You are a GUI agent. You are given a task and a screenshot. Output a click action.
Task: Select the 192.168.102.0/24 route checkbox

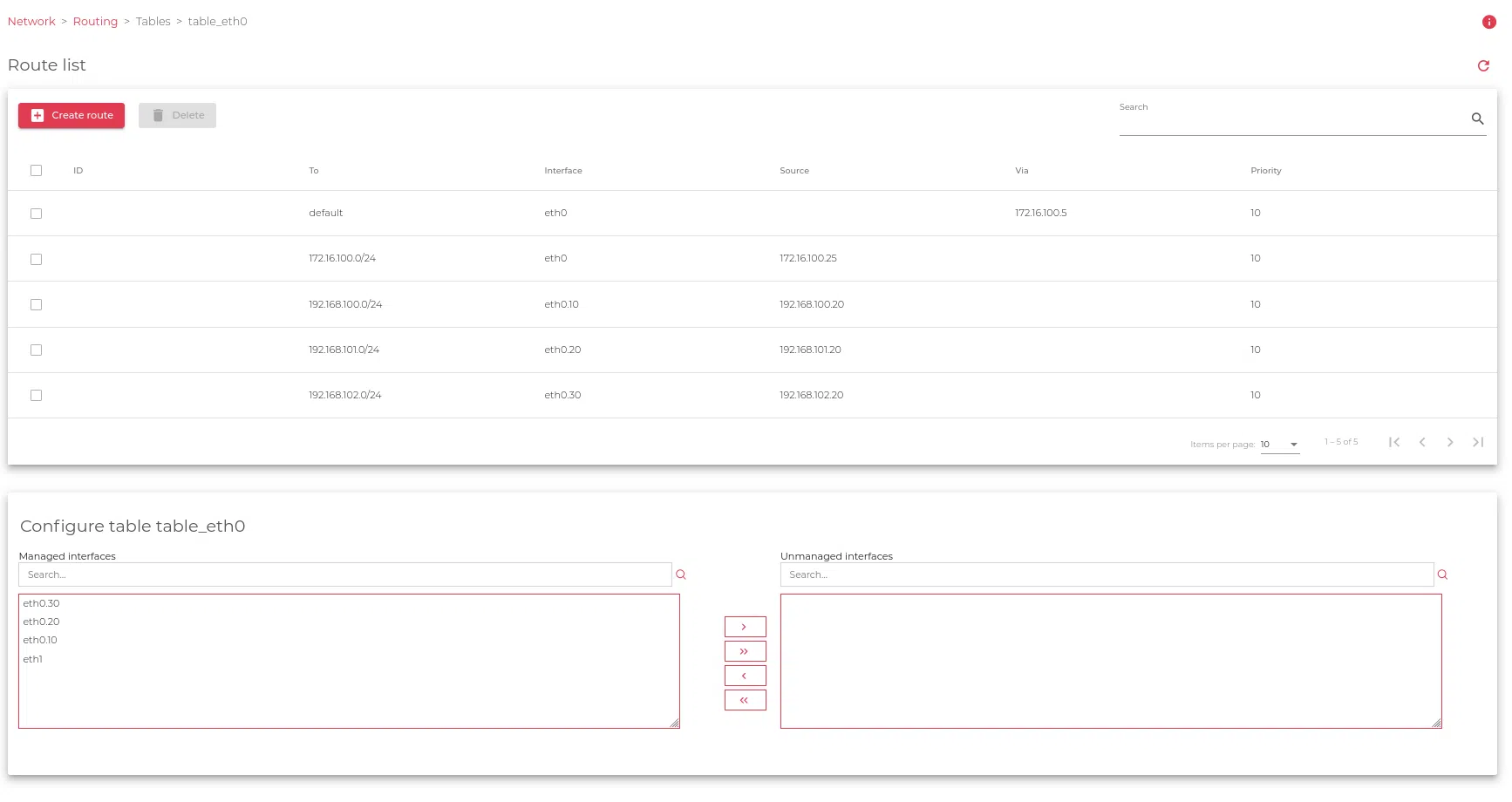point(36,395)
